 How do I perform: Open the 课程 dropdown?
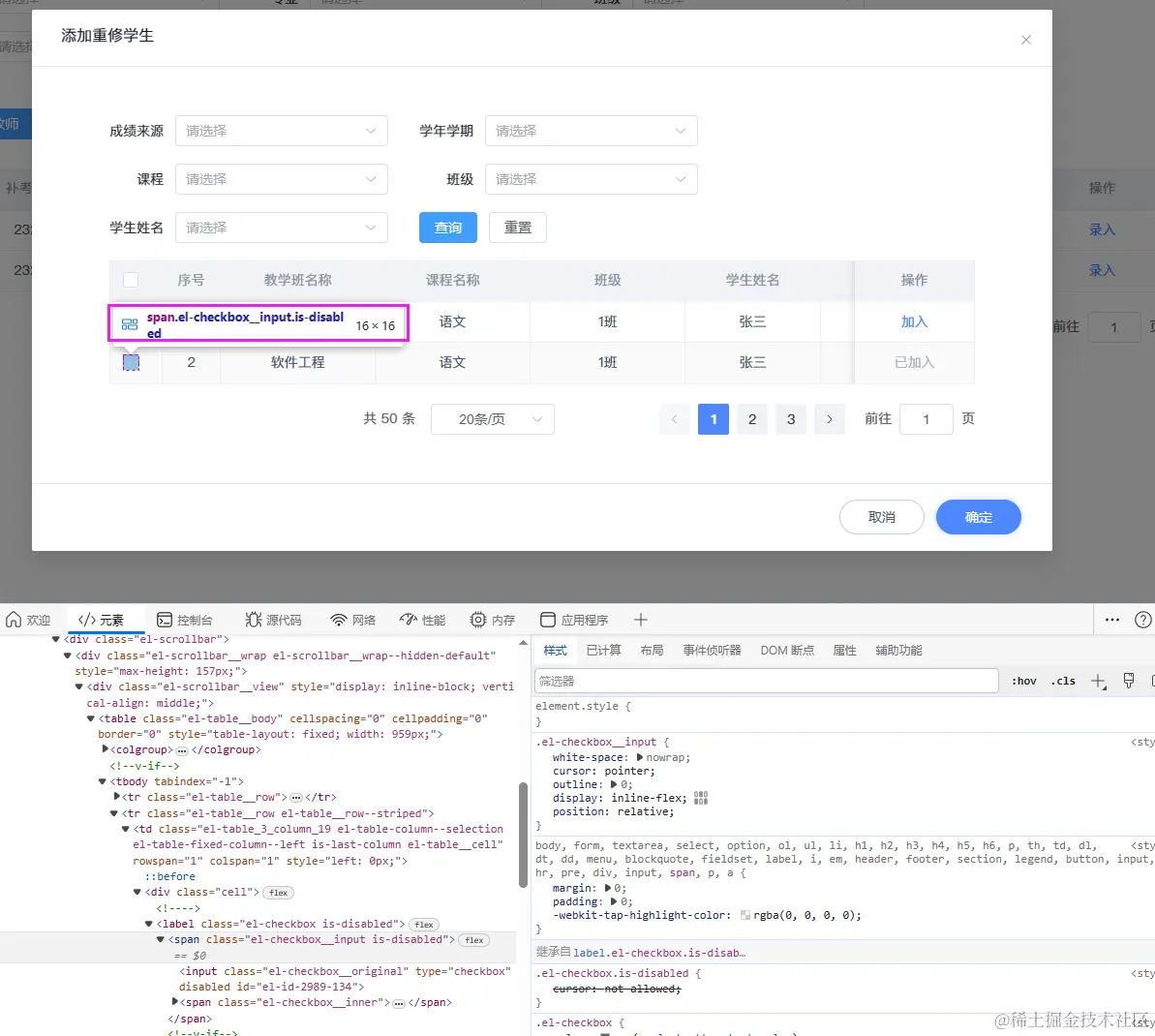click(x=282, y=179)
